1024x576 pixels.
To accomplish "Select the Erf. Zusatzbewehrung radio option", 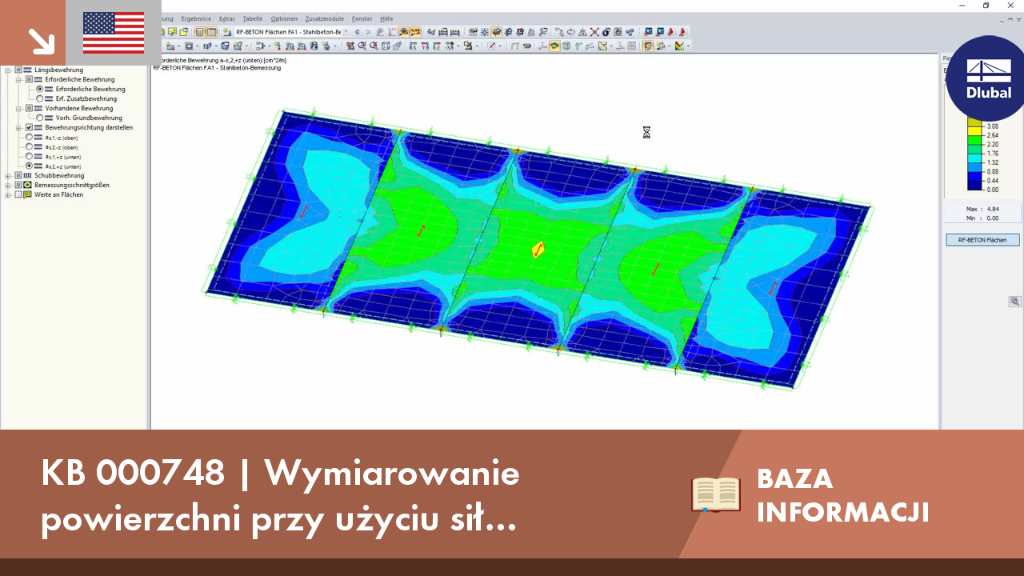I will (40, 99).
